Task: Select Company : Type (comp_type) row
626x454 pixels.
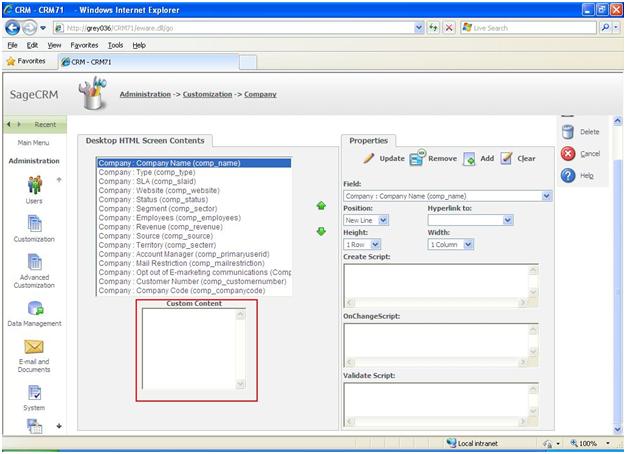Action: pyautogui.click(x=194, y=172)
